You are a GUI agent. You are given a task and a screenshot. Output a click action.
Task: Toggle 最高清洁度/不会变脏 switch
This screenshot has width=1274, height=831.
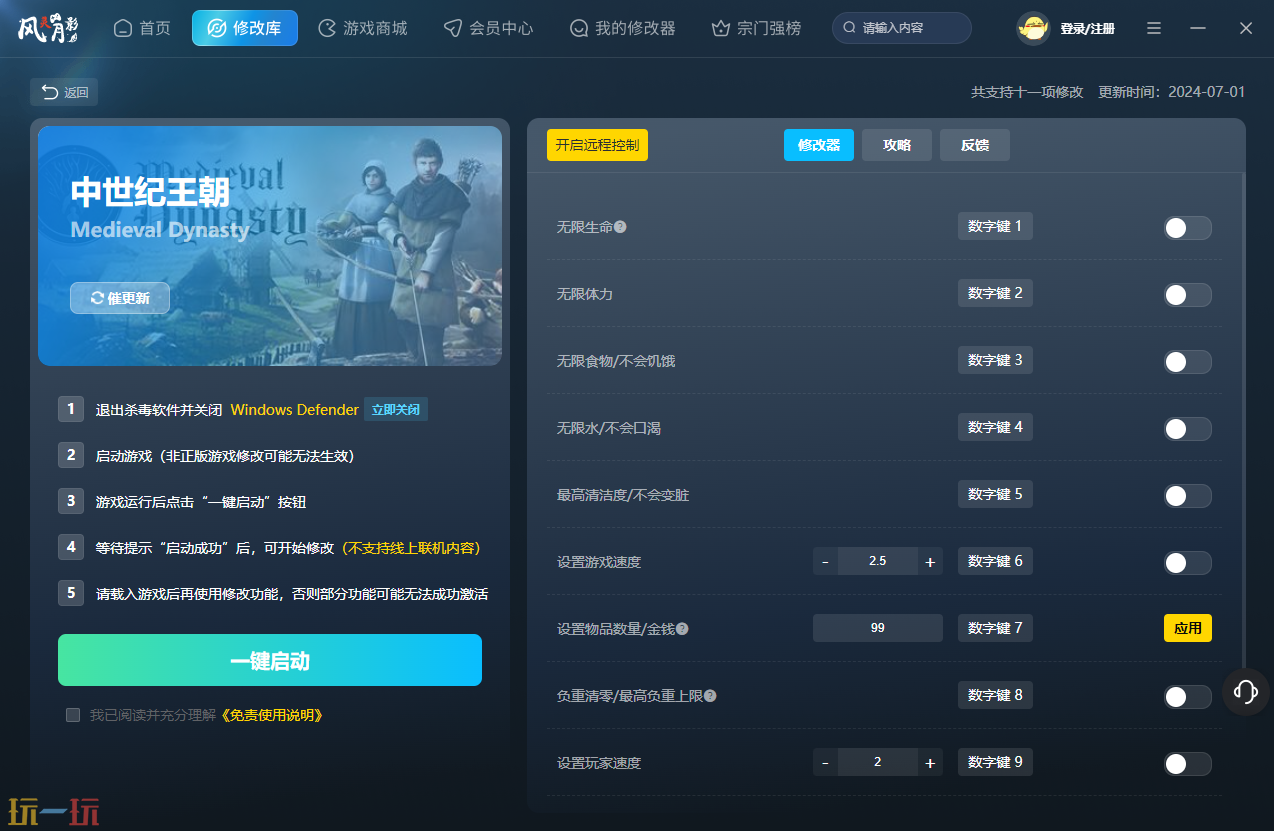(x=1187, y=496)
